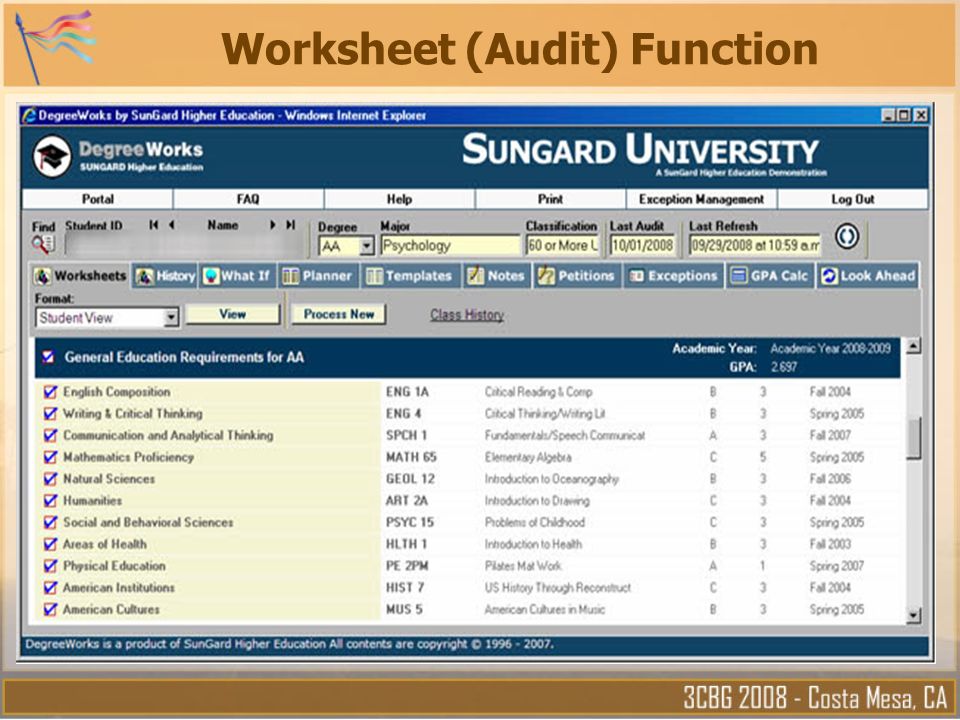Toggle the Natural Sciences checkbox
The height and width of the screenshot is (720, 960).
coord(50,479)
